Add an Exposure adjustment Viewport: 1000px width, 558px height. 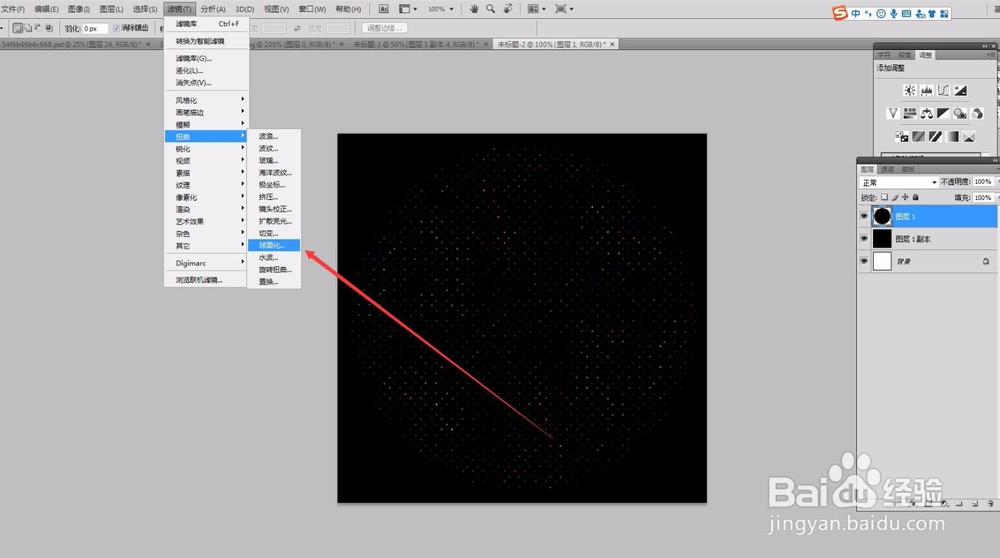960,91
